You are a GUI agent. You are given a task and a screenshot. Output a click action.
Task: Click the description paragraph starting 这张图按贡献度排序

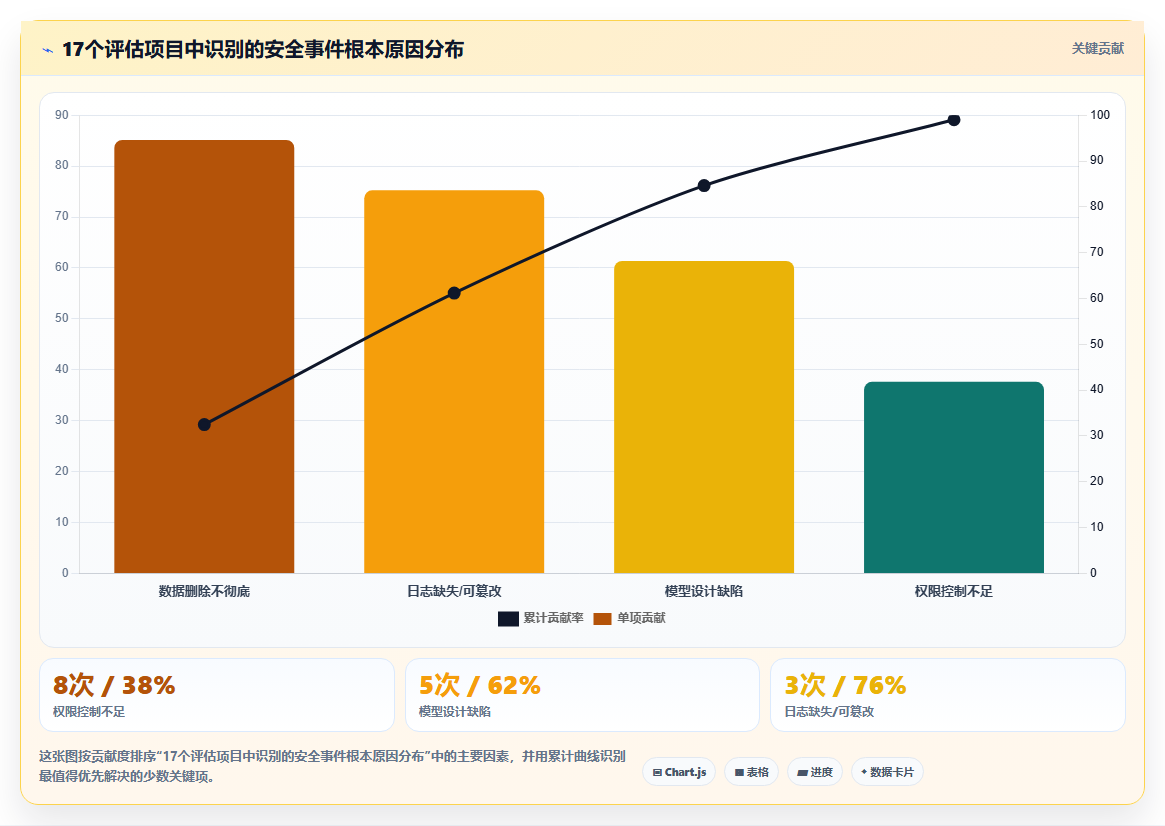[332, 767]
